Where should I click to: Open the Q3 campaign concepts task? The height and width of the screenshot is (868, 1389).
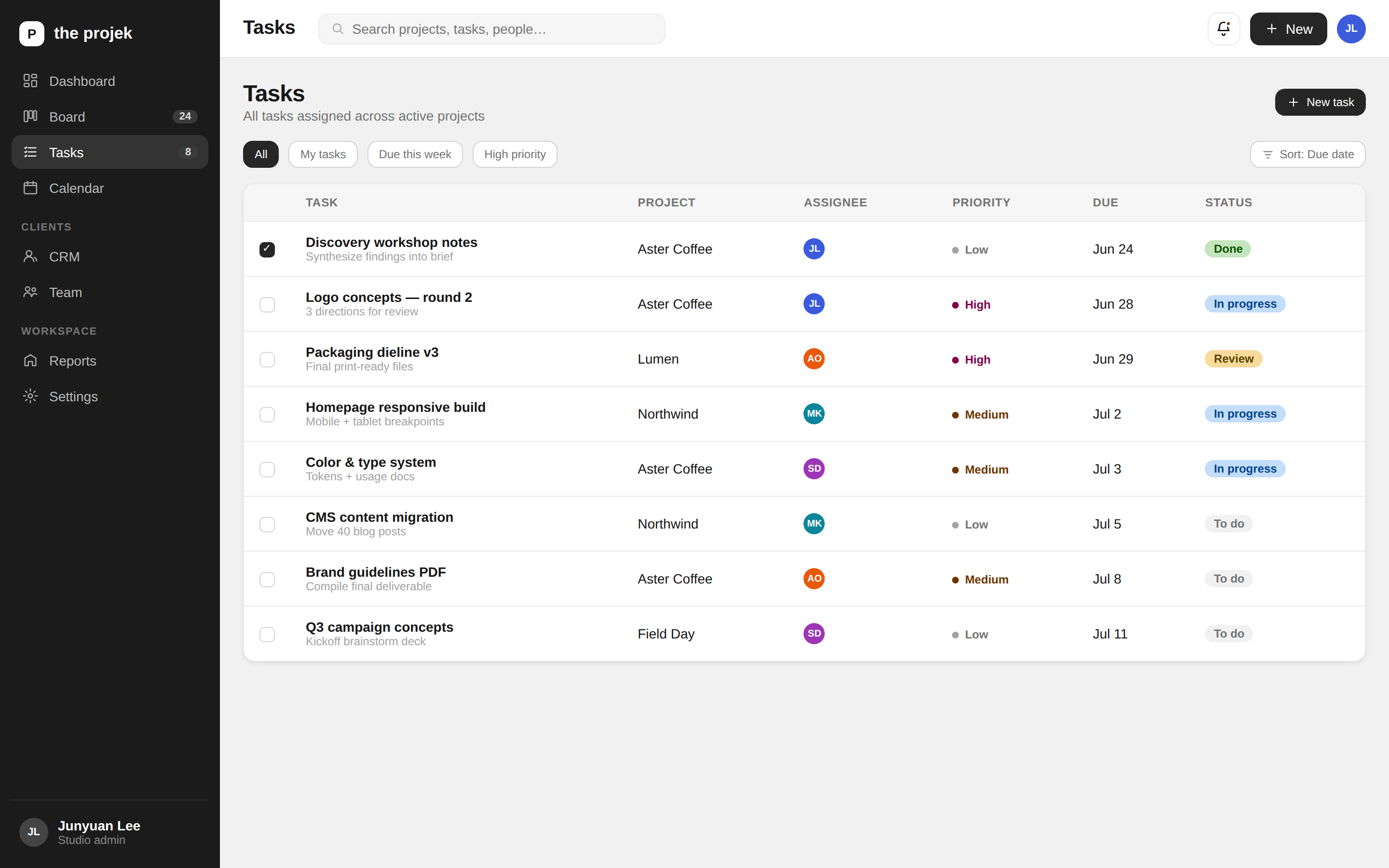(x=380, y=627)
